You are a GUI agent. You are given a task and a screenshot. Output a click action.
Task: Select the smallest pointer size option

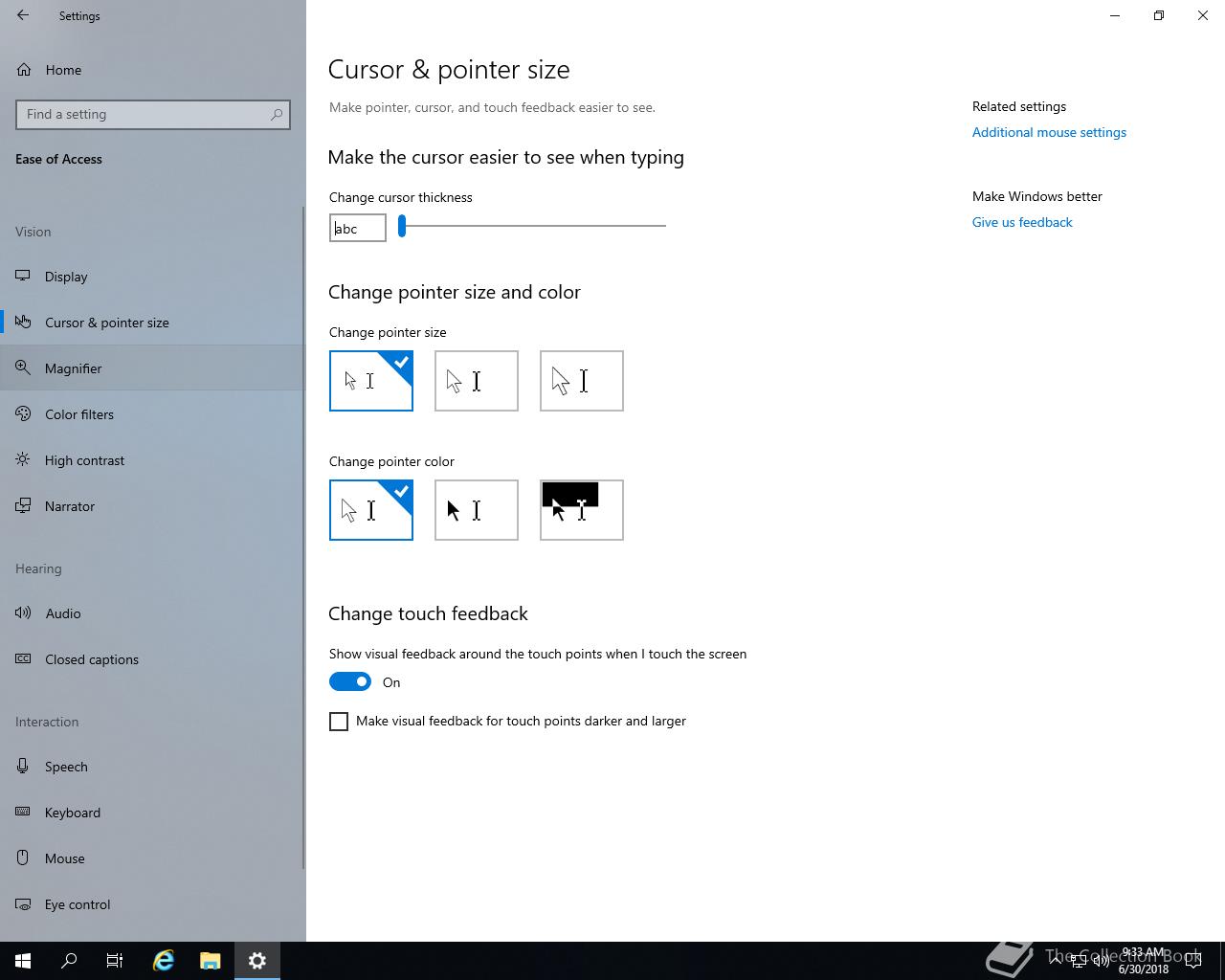pos(371,381)
